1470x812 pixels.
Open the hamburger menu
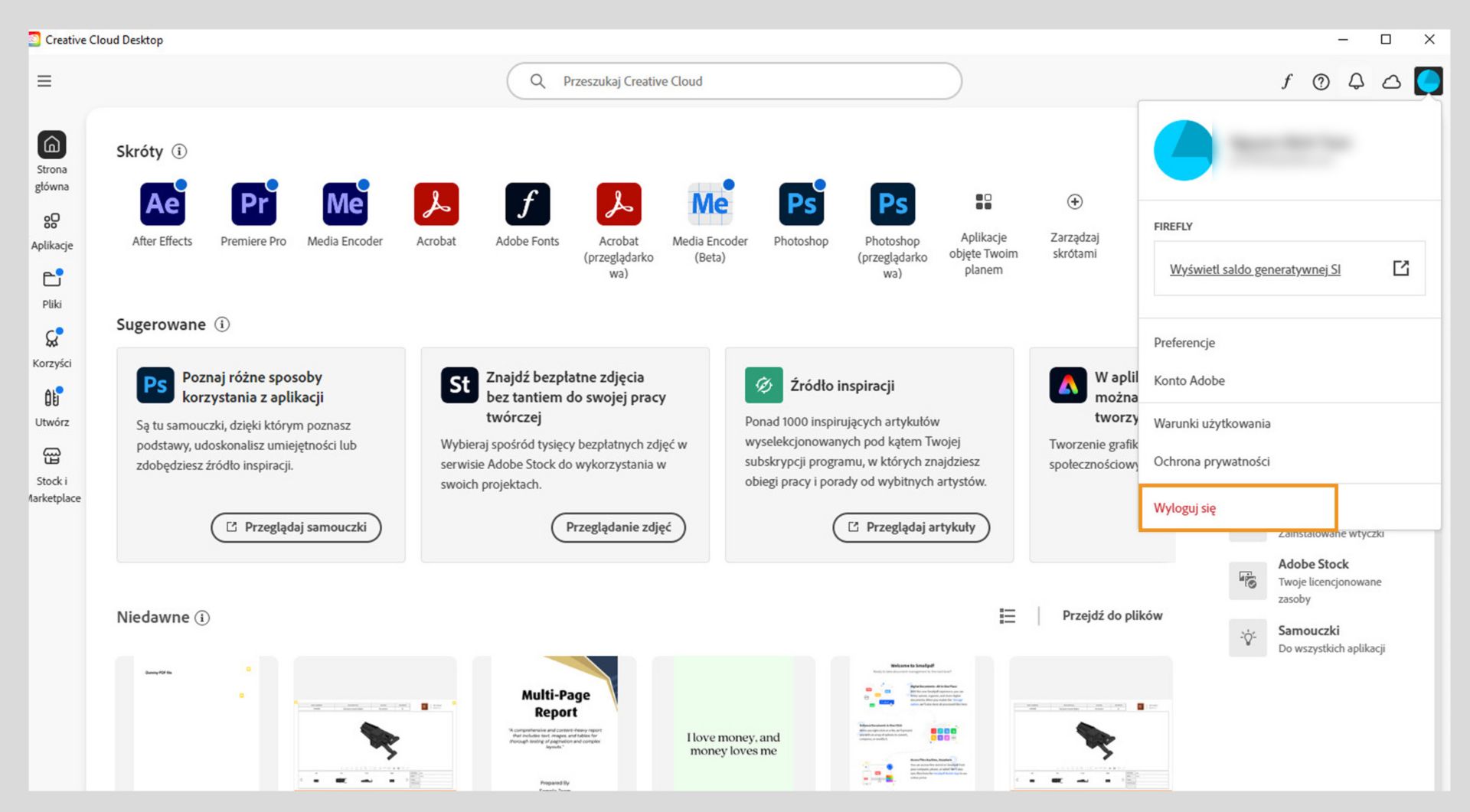point(44,81)
